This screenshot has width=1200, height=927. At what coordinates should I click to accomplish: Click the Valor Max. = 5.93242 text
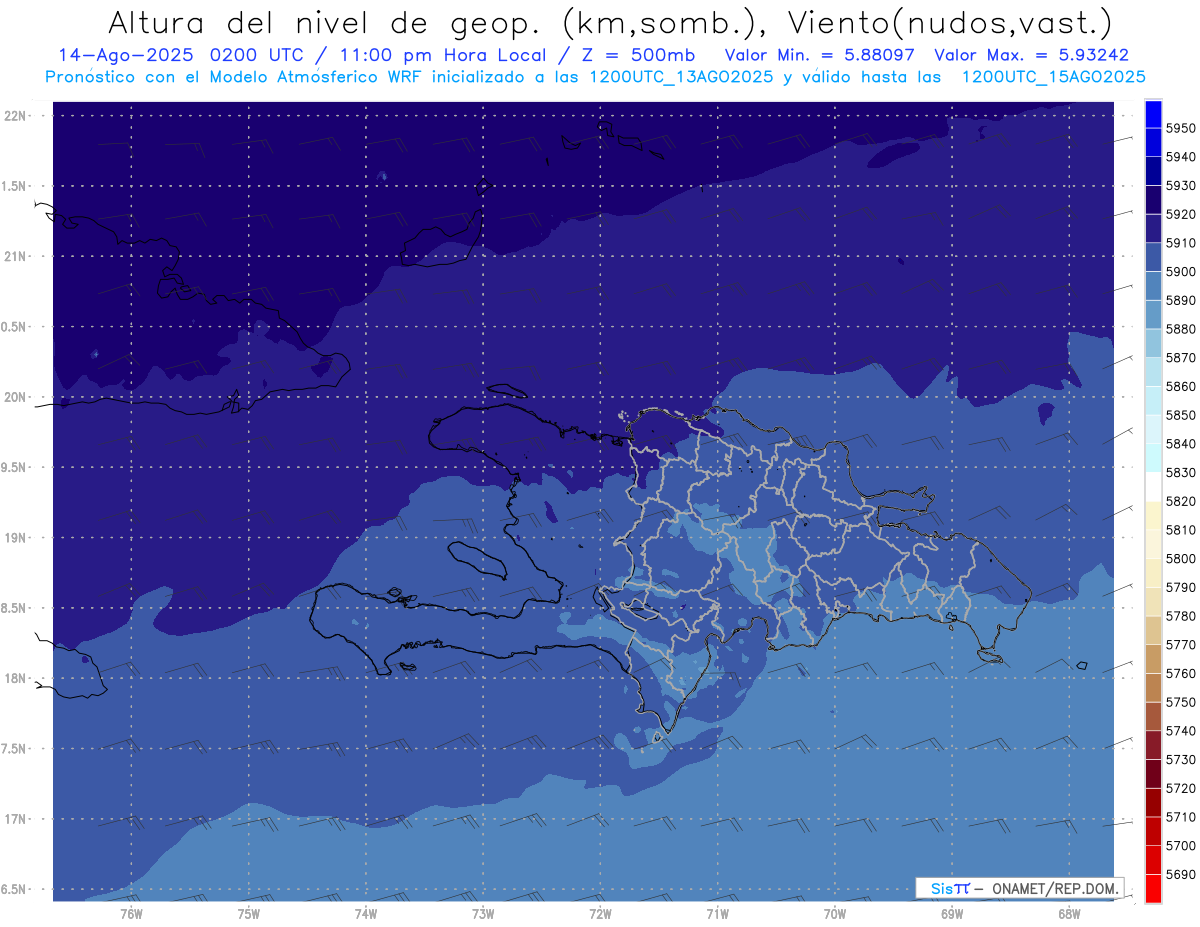pyautogui.click(x=1031, y=56)
